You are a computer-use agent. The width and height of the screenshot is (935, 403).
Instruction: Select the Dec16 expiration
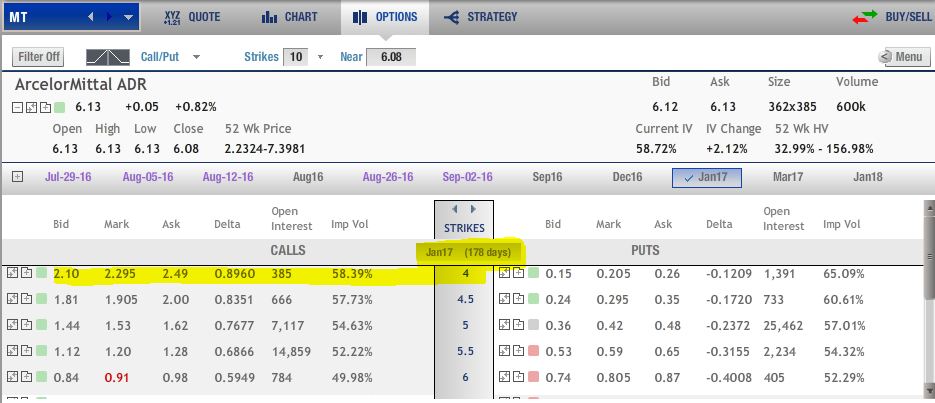pos(627,177)
